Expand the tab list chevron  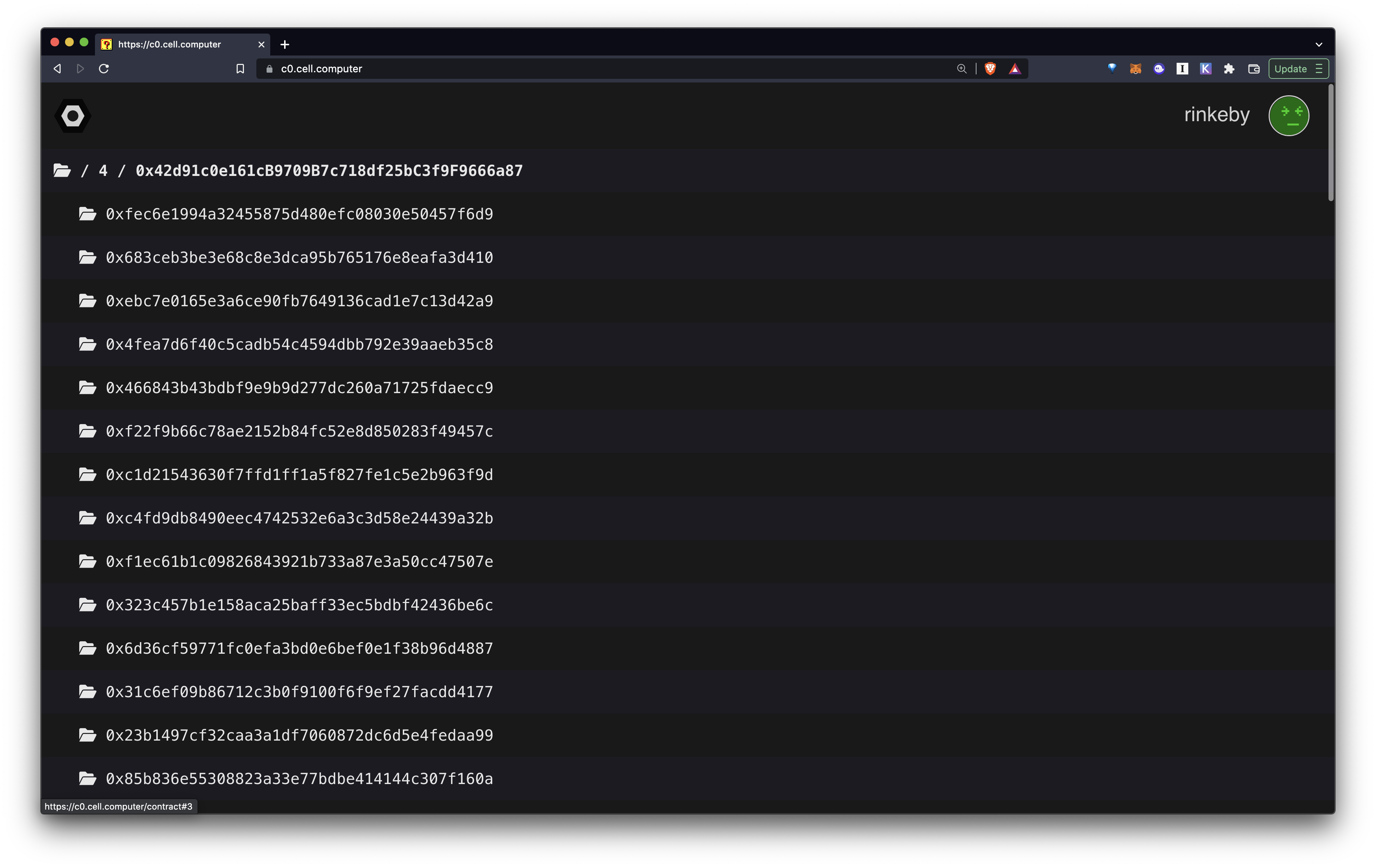tap(1318, 44)
